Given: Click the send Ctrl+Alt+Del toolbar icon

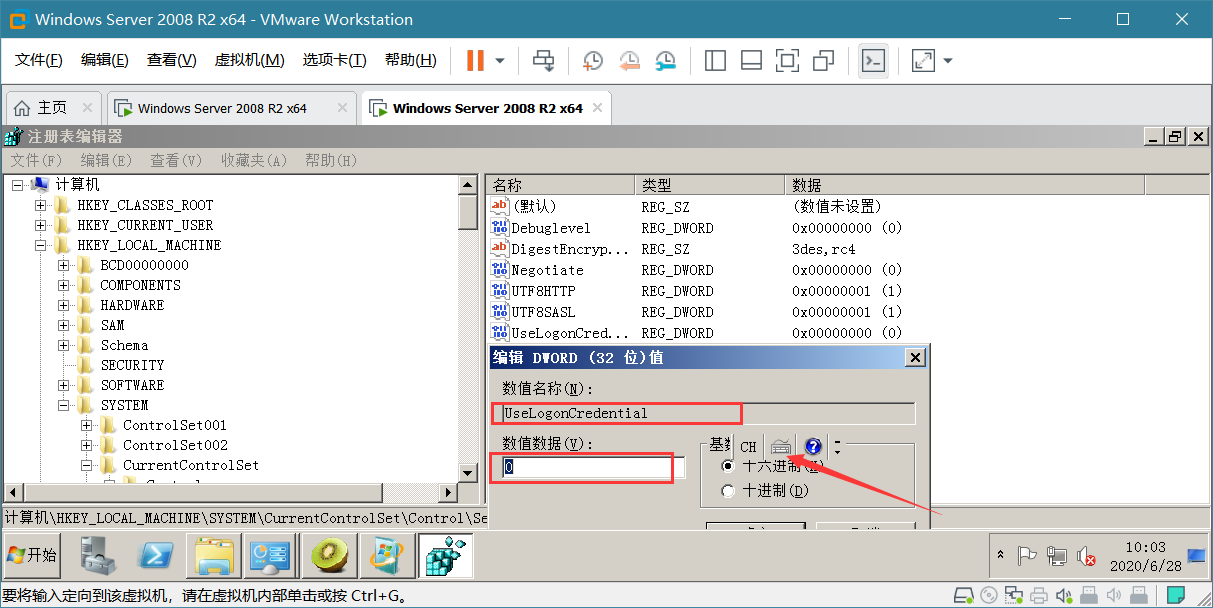Looking at the screenshot, I should point(543,61).
